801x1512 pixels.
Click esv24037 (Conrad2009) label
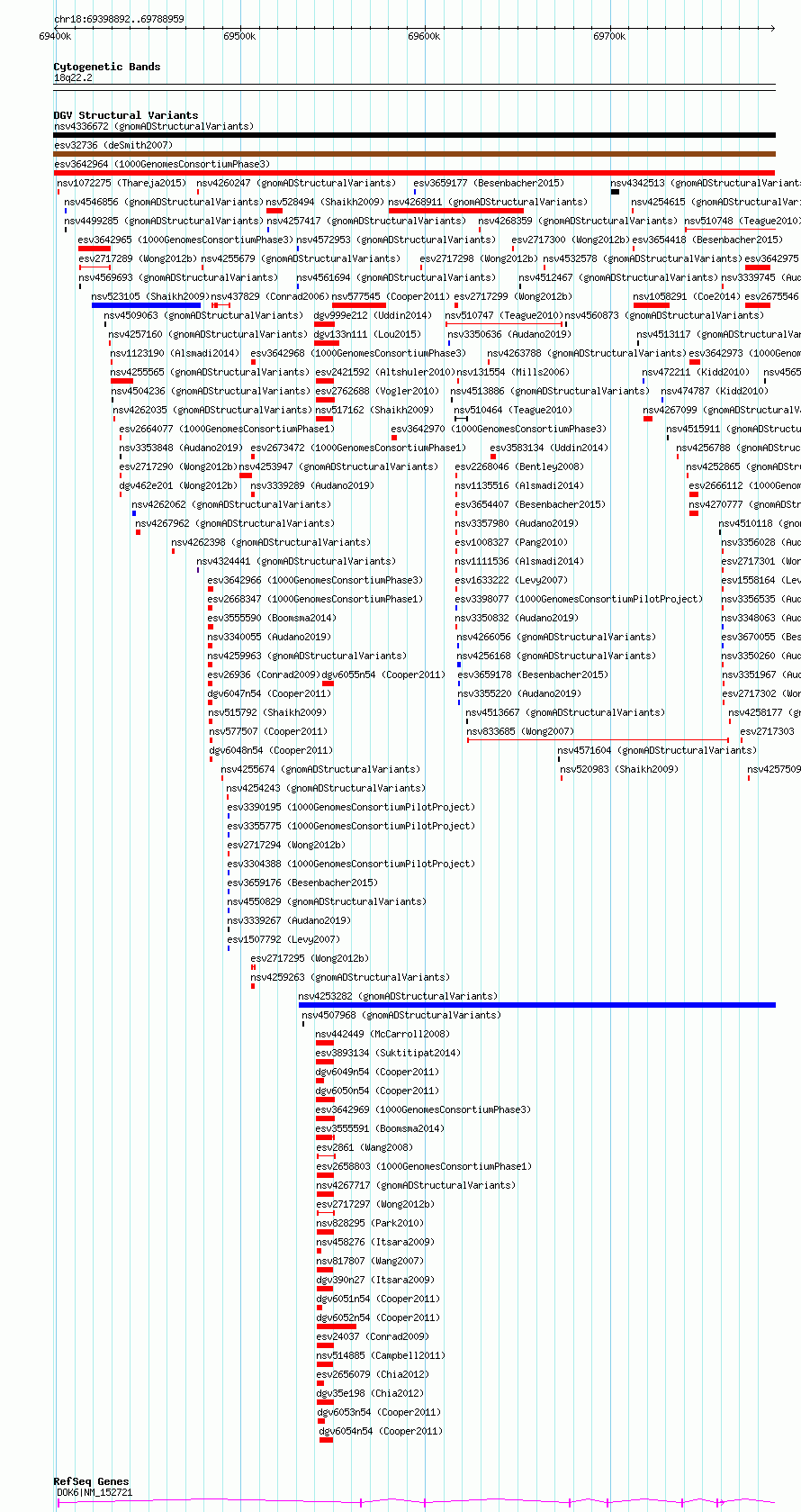[373, 1336]
